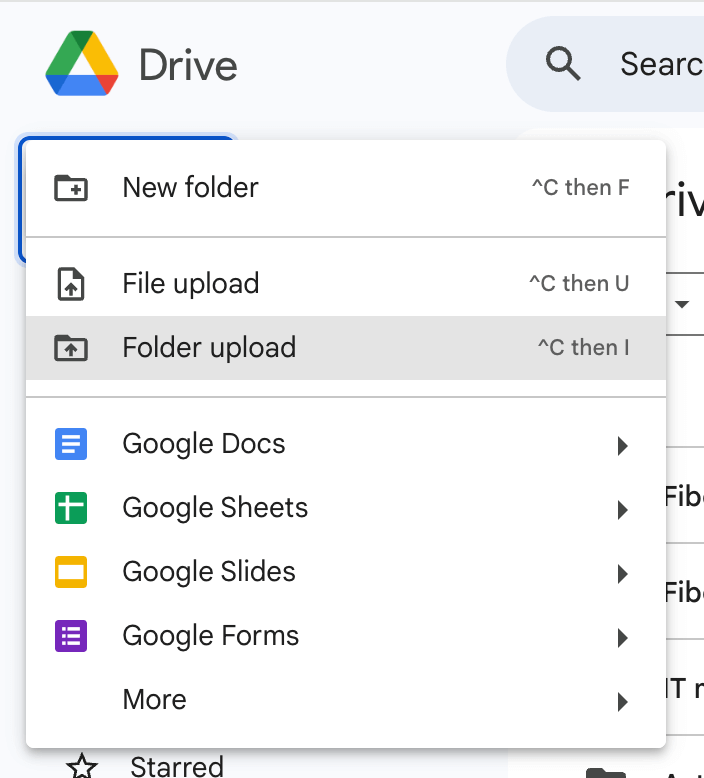Click the Search in Drive field

[x=605, y=64]
